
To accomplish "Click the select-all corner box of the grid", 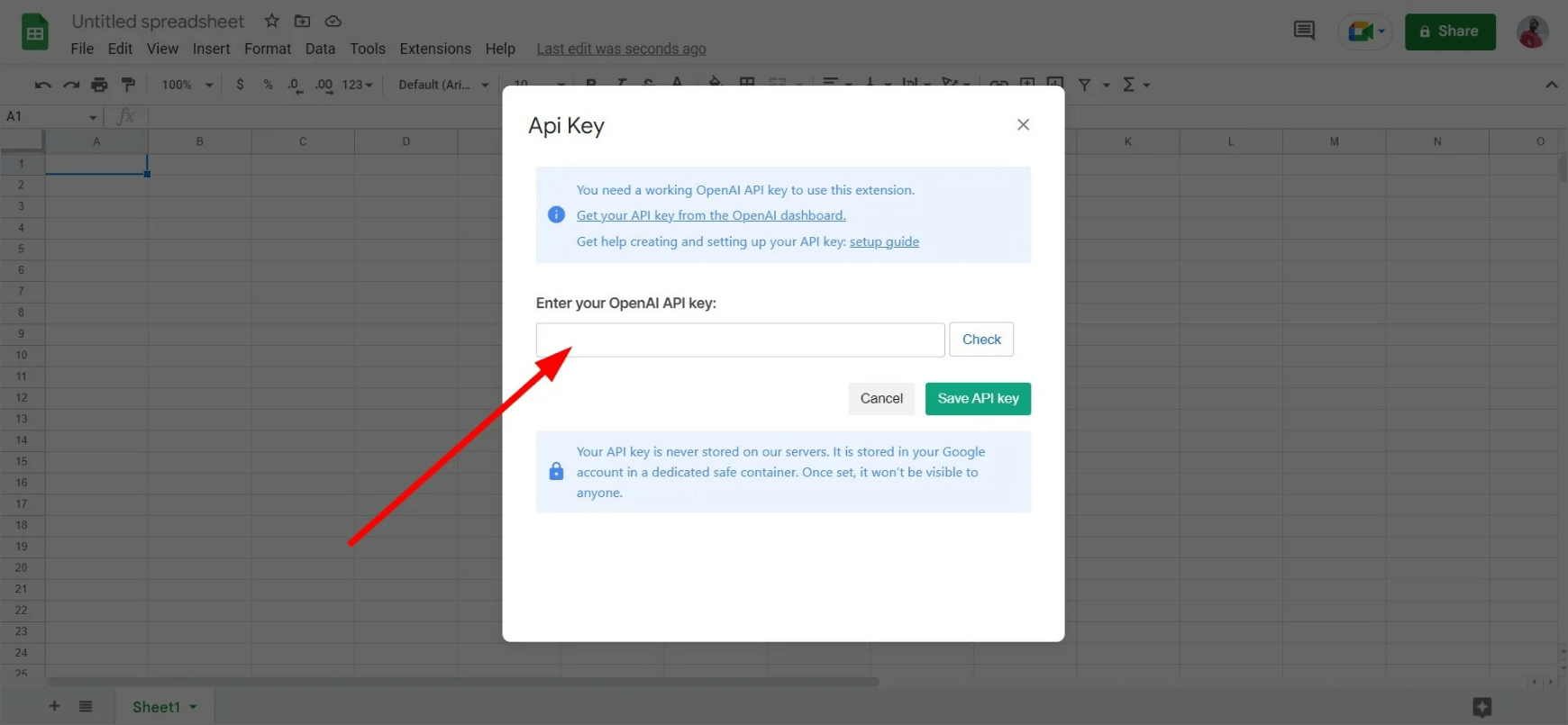I will [x=22, y=140].
